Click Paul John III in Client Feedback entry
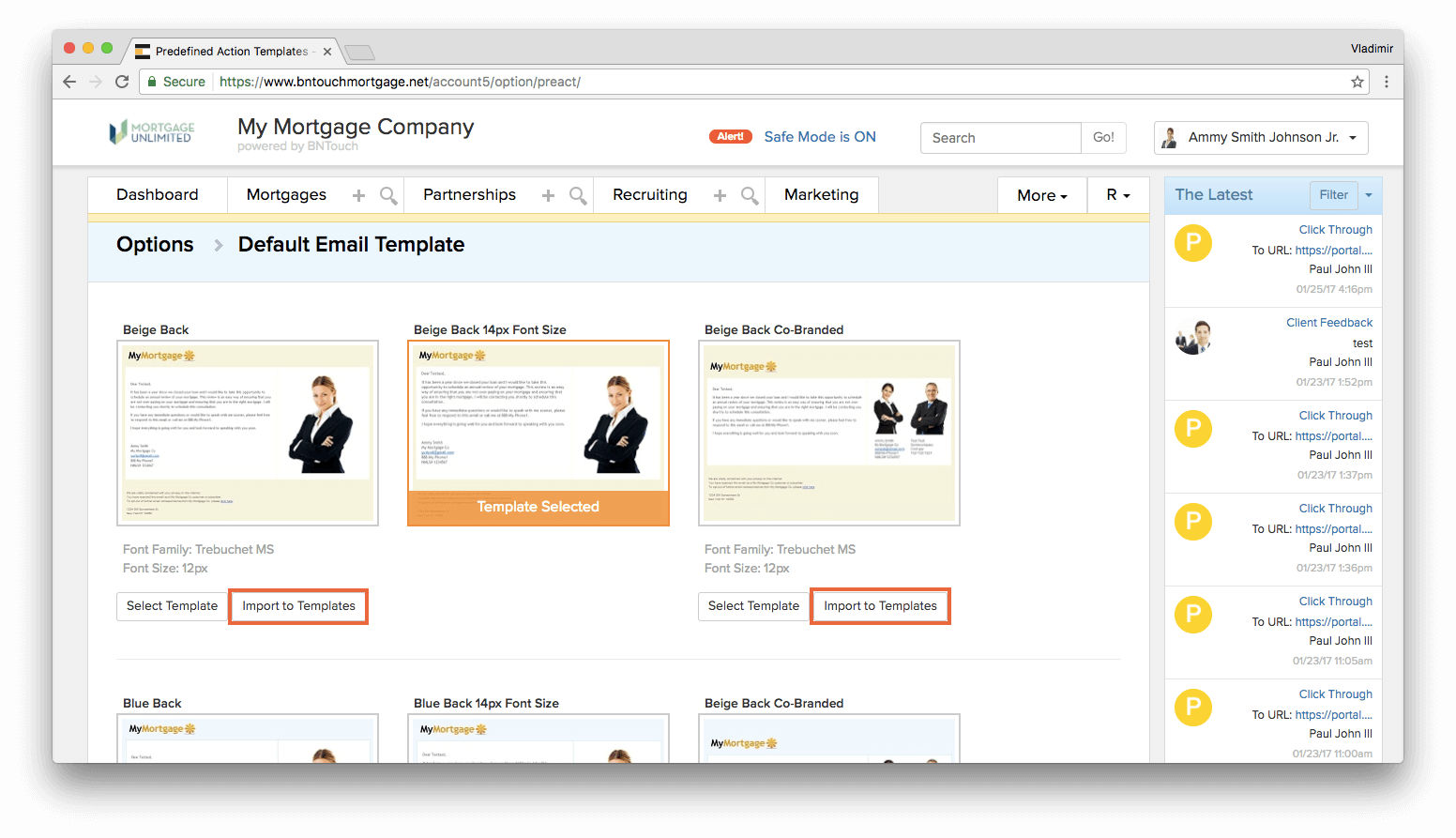The width and height of the screenshot is (1456, 838). click(x=1341, y=362)
